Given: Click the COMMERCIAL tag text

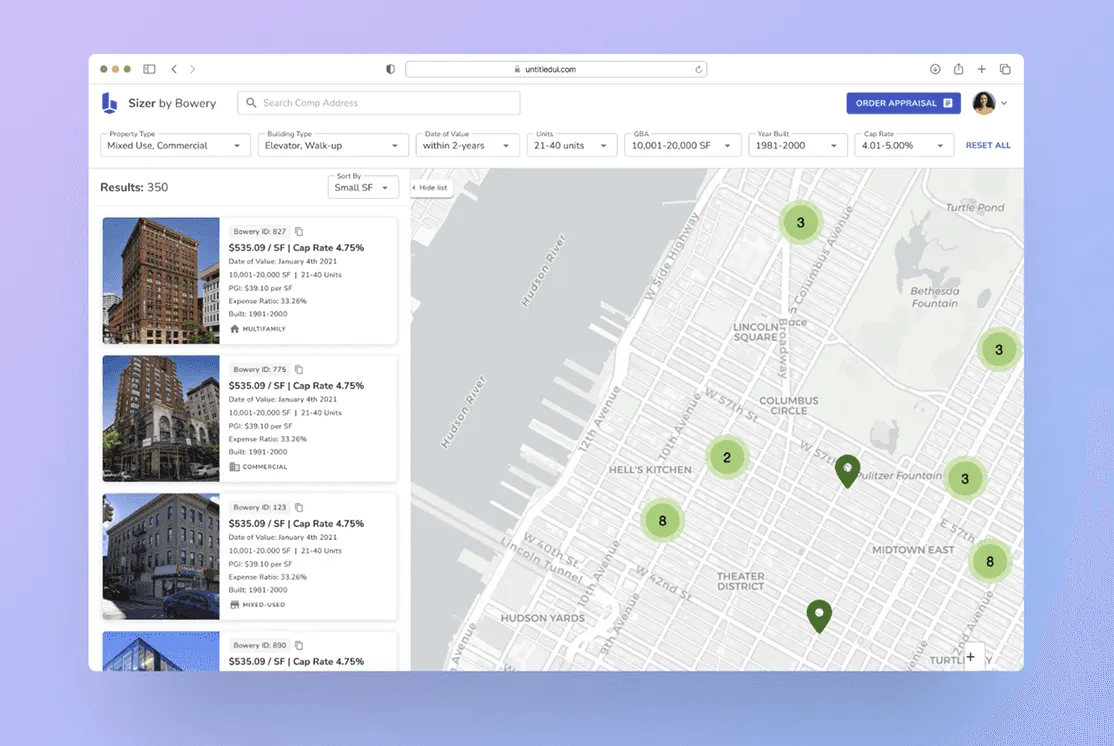Looking at the screenshot, I should coord(265,467).
